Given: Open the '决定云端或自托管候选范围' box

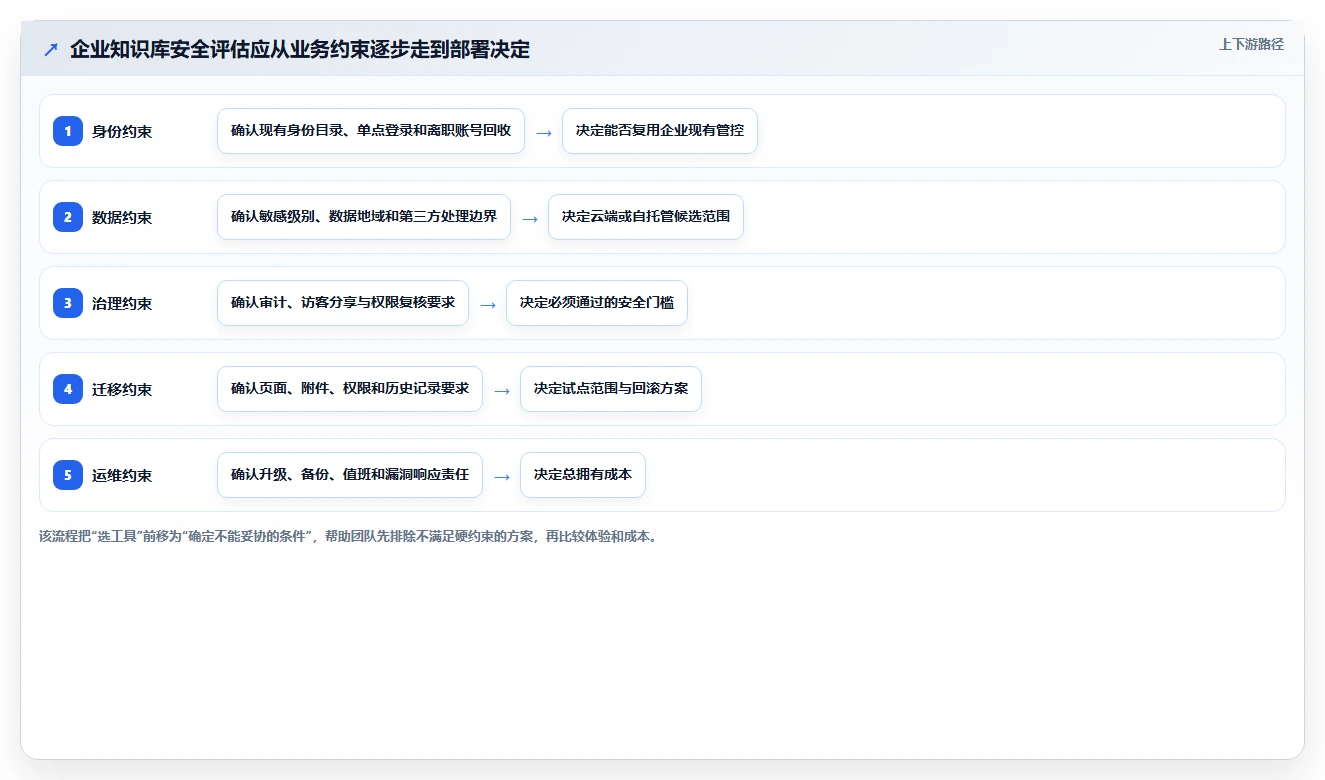Looking at the screenshot, I should [646, 217].
